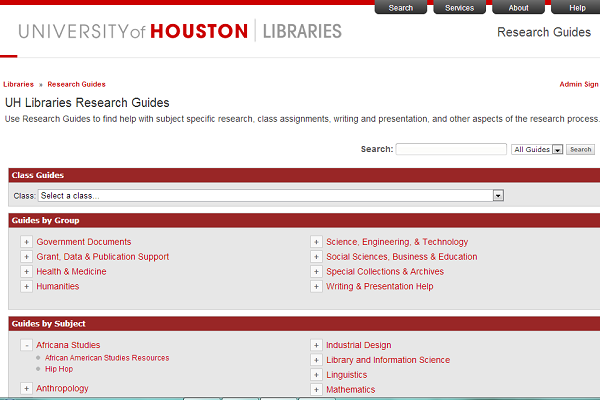
Task: Open the Industrial Design link
Action: coord(359,345)
